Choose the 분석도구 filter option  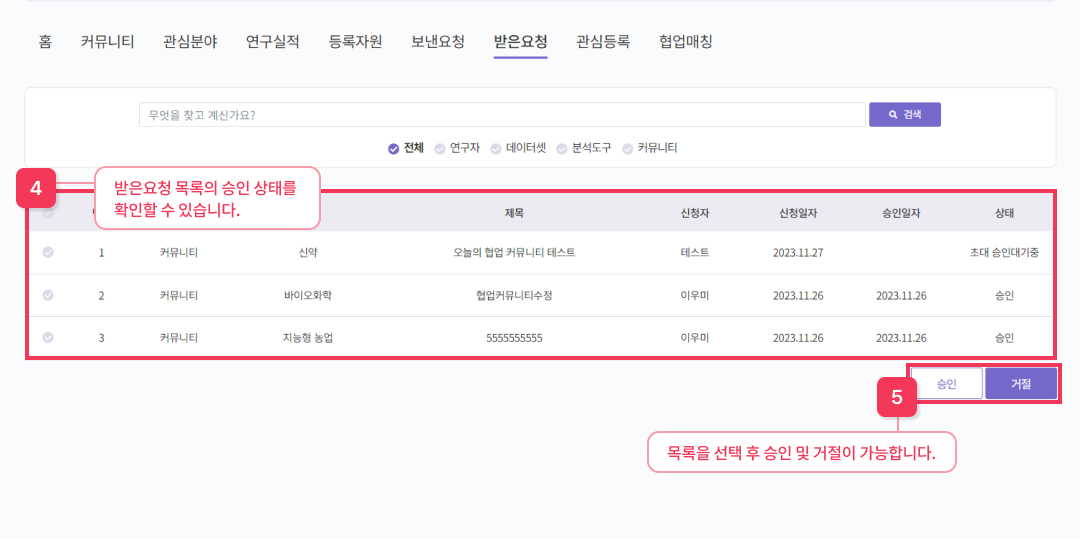(x=584, y=148)
